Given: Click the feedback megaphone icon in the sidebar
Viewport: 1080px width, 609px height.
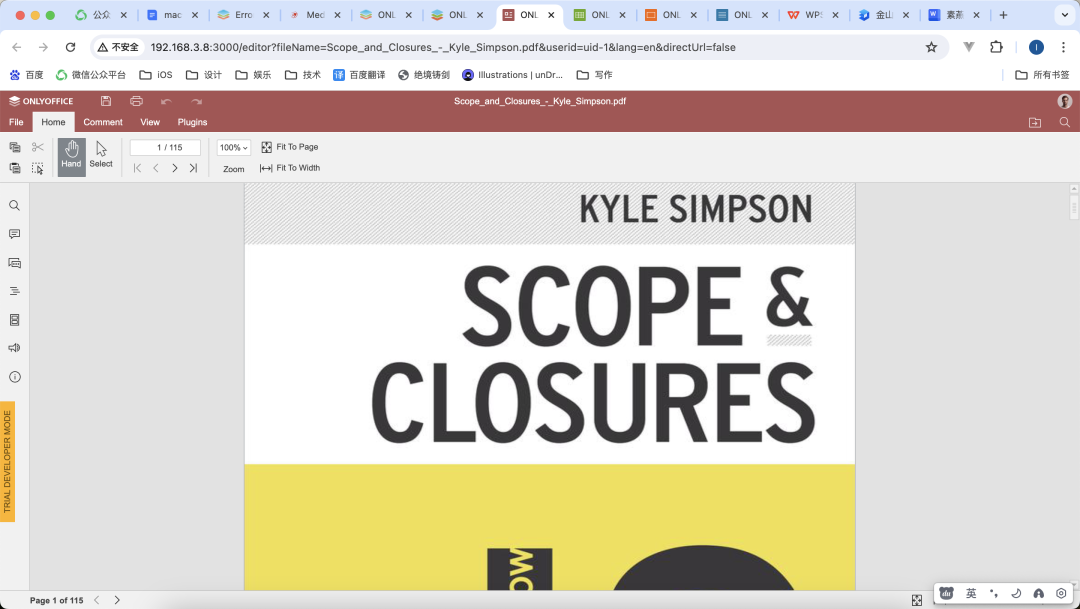Looking at the screenshot, I should [14, 348].
